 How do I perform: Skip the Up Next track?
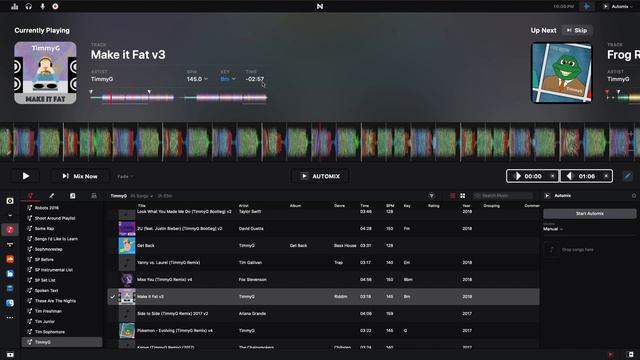tap(577, 30)
